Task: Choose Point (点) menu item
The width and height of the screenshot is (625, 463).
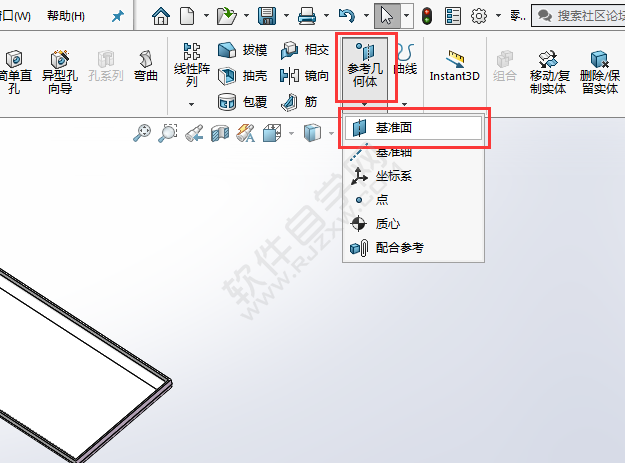Action: (413, 200)
